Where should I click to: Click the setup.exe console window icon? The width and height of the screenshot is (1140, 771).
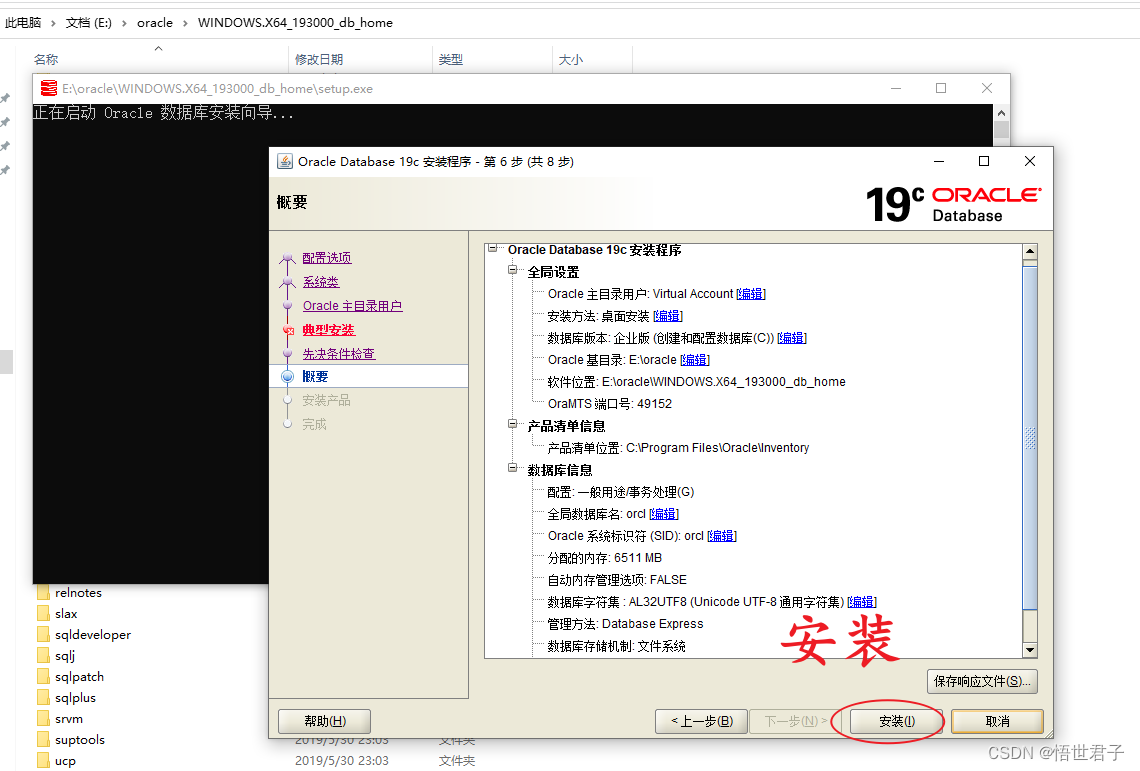click(49, 88)
